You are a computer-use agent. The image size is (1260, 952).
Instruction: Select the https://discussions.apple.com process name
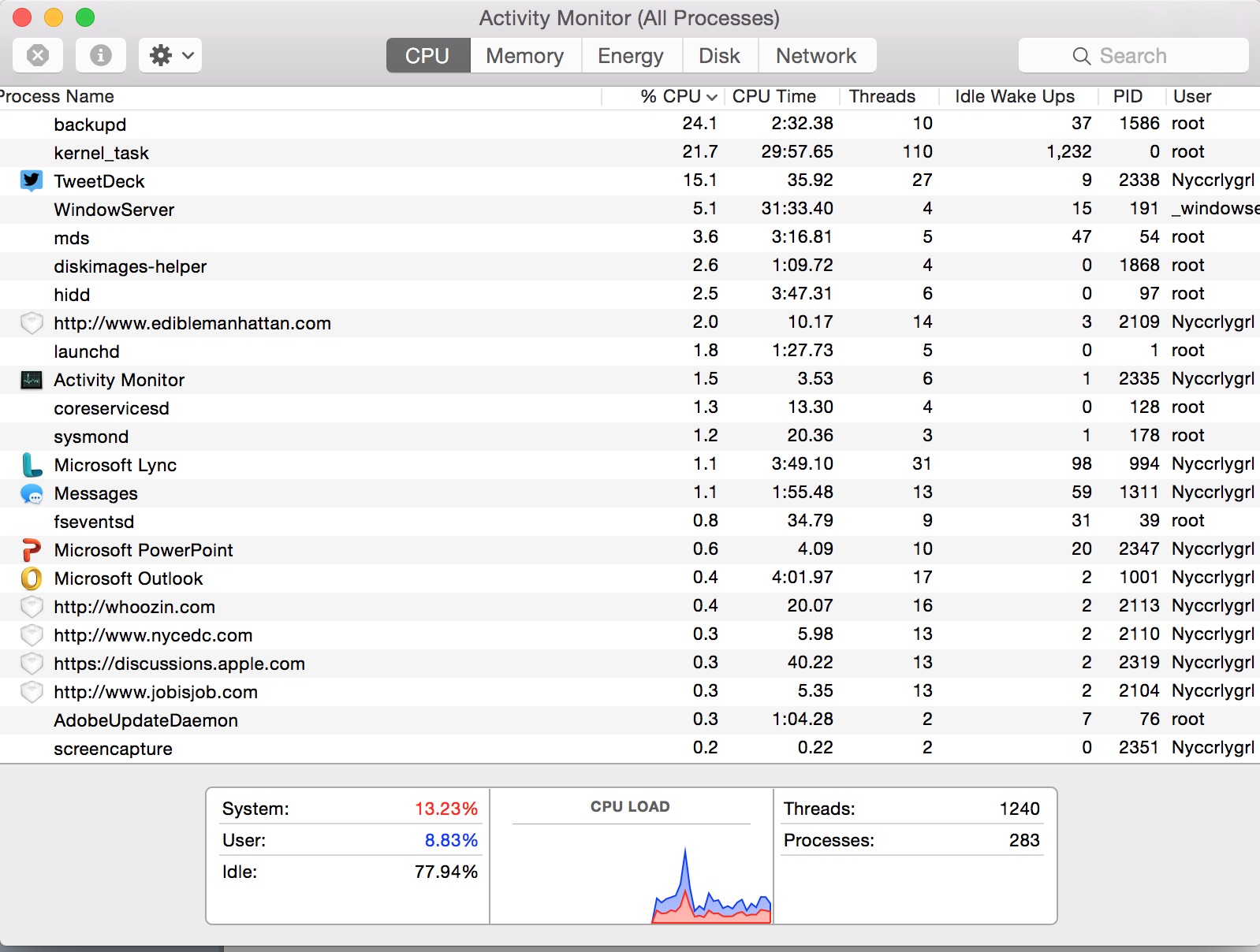click(x=180, y=664)
